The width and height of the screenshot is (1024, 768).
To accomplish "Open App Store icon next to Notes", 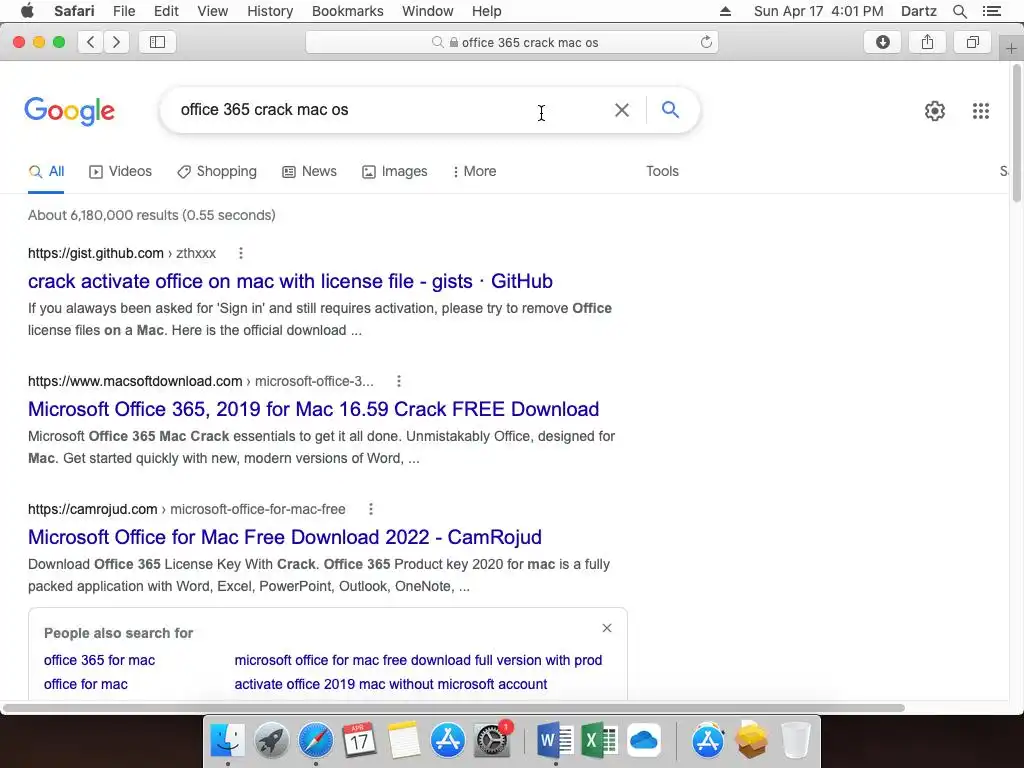I will pos(447,741).
